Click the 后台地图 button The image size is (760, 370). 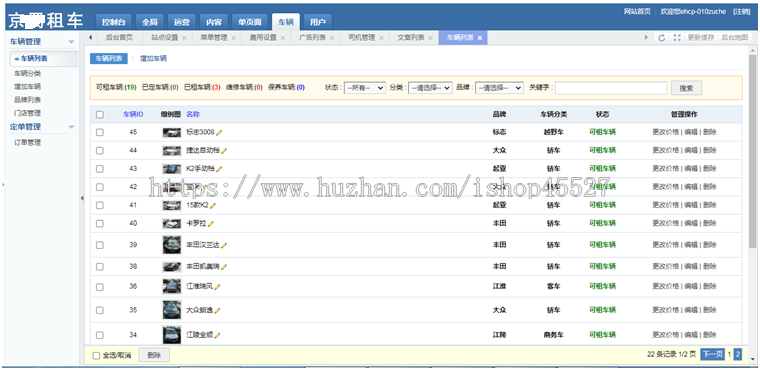(734, 38)
